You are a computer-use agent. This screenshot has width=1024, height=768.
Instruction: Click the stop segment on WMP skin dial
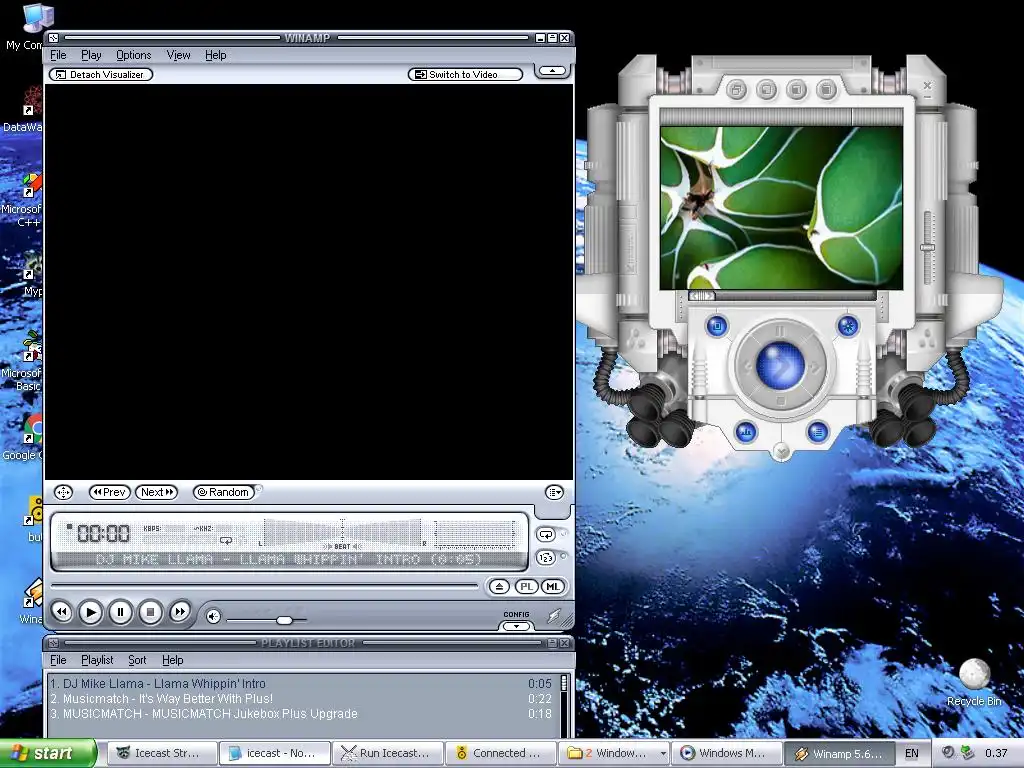pyautogui.click(x=780, y=401)
